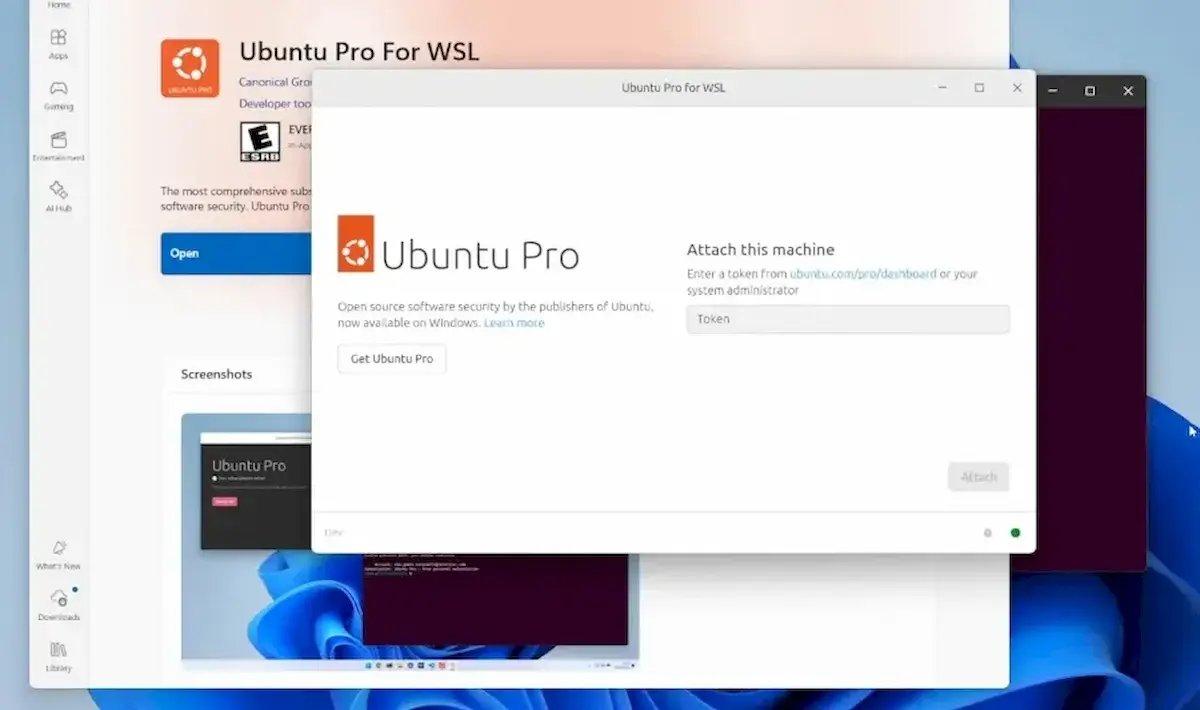Click the Screenshots section heading
This screenshot has width=1200, height=710.
click(x=216, y=374)
